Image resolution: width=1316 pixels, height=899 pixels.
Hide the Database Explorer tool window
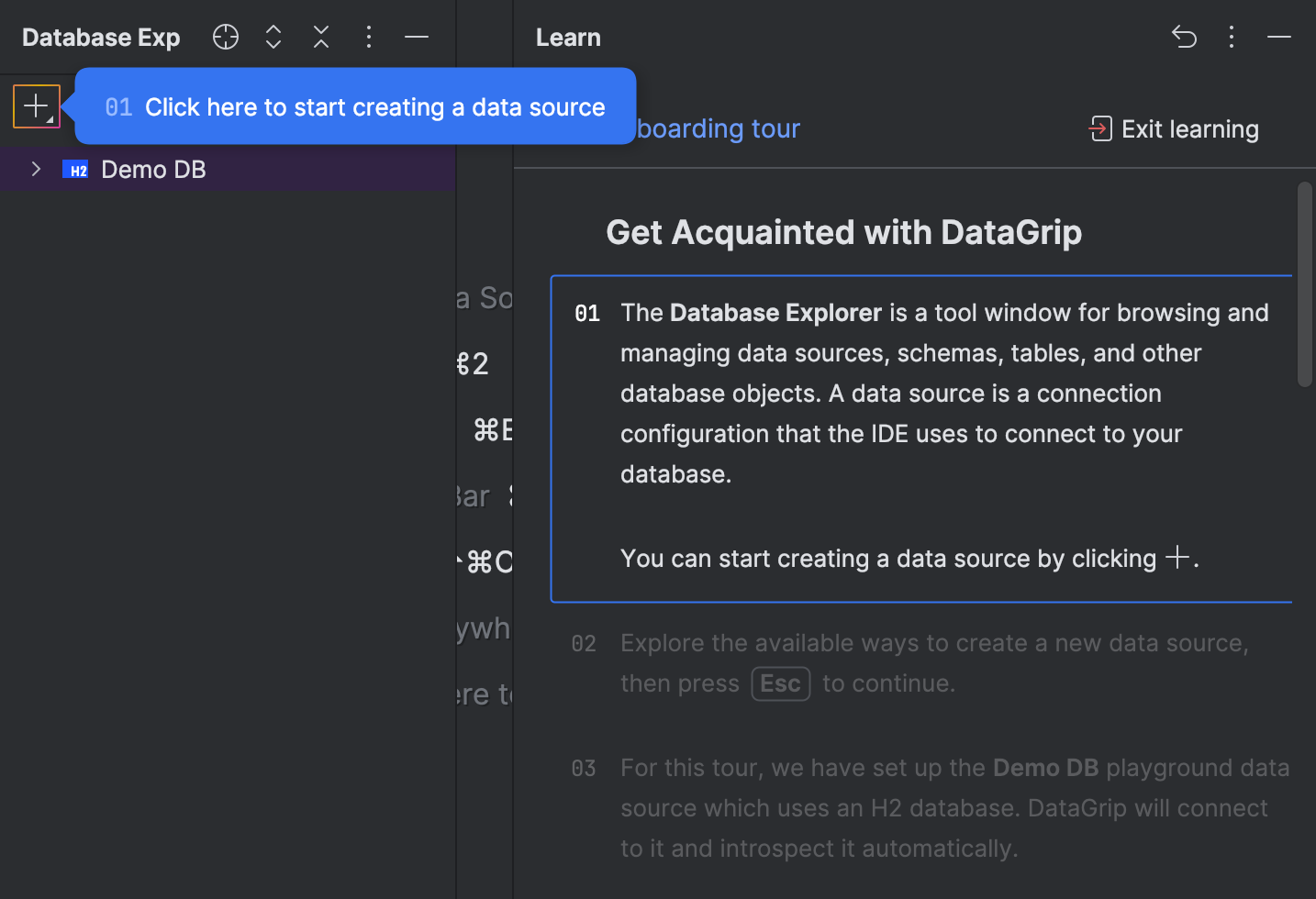tap(417, 37)
